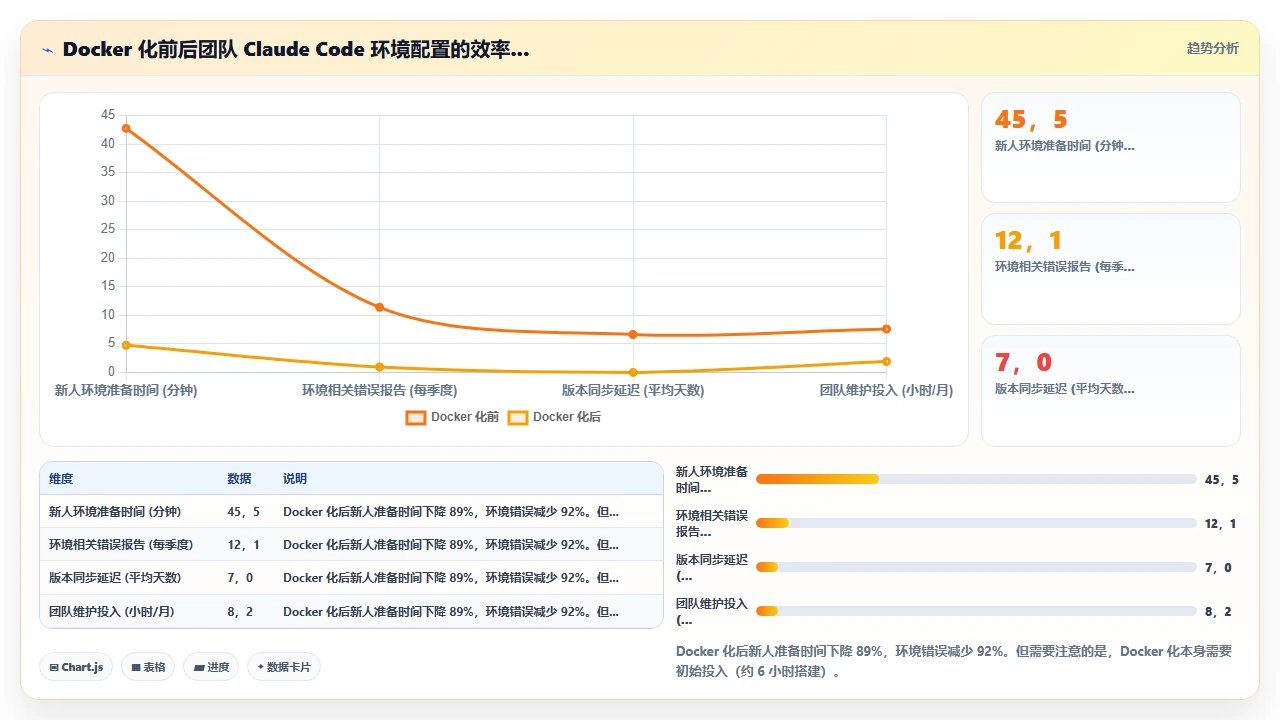This screenshot has width=1280, height=720.
Task: Toggle the Docker 化前 legend swatch
Action: [416, 417]
